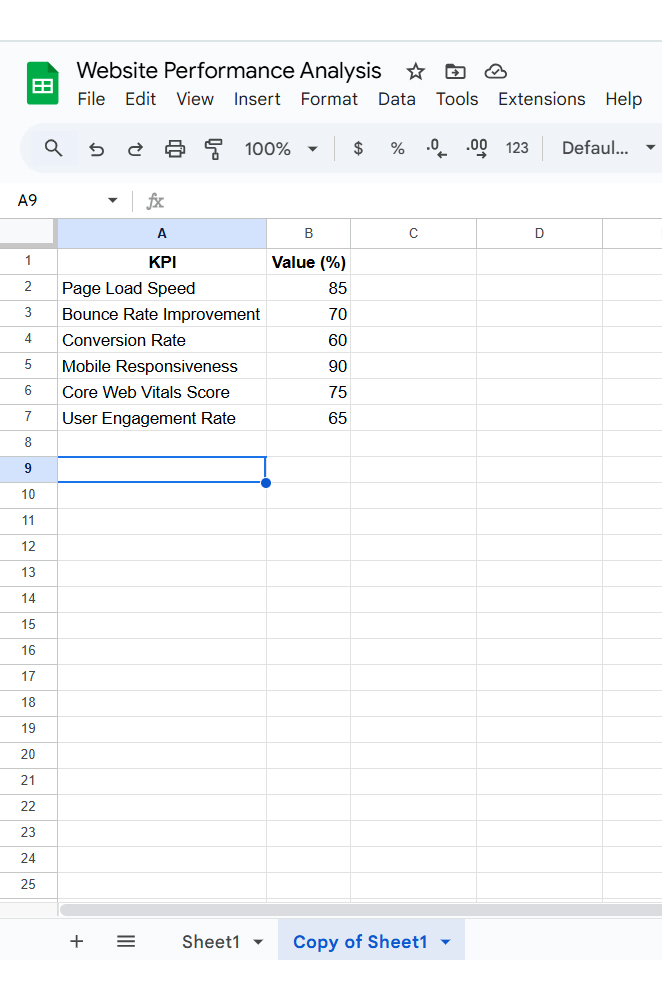Open the Copy of Sheet1 tab menu arrow
Screen dimensions: 662x1000
click(446, 942)
